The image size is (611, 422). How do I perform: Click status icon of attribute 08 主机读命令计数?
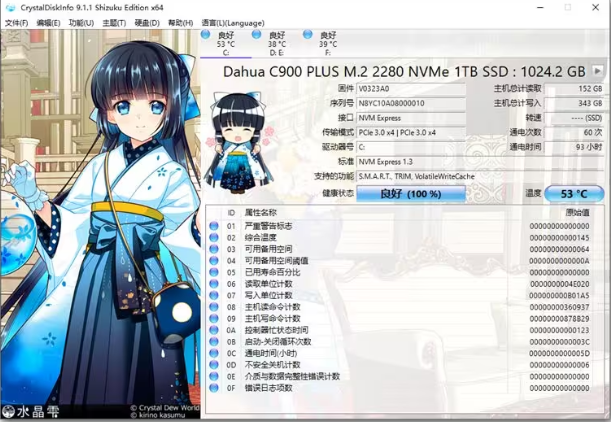(214, 307)
